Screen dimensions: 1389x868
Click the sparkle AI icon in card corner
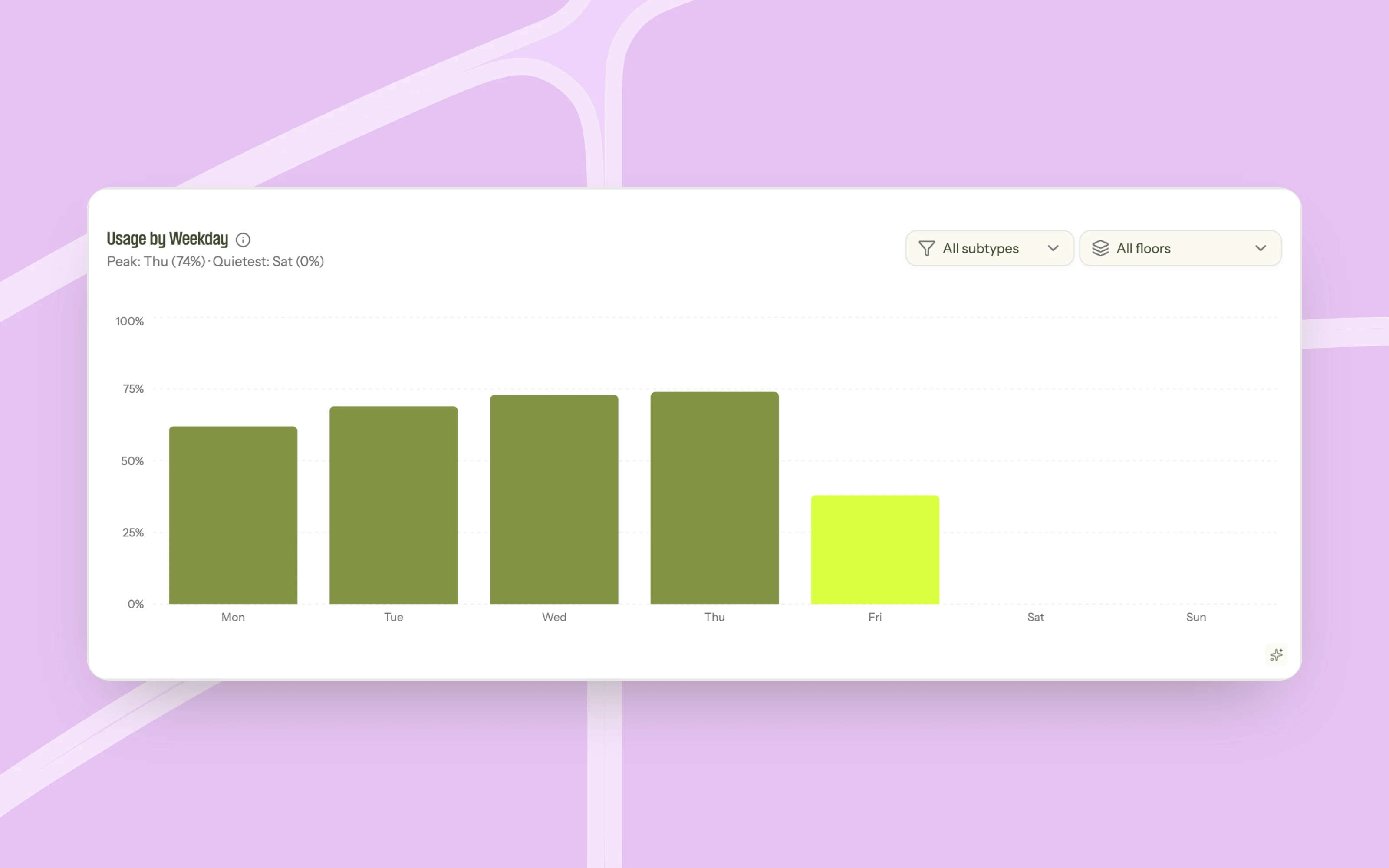coord(1276,655)
